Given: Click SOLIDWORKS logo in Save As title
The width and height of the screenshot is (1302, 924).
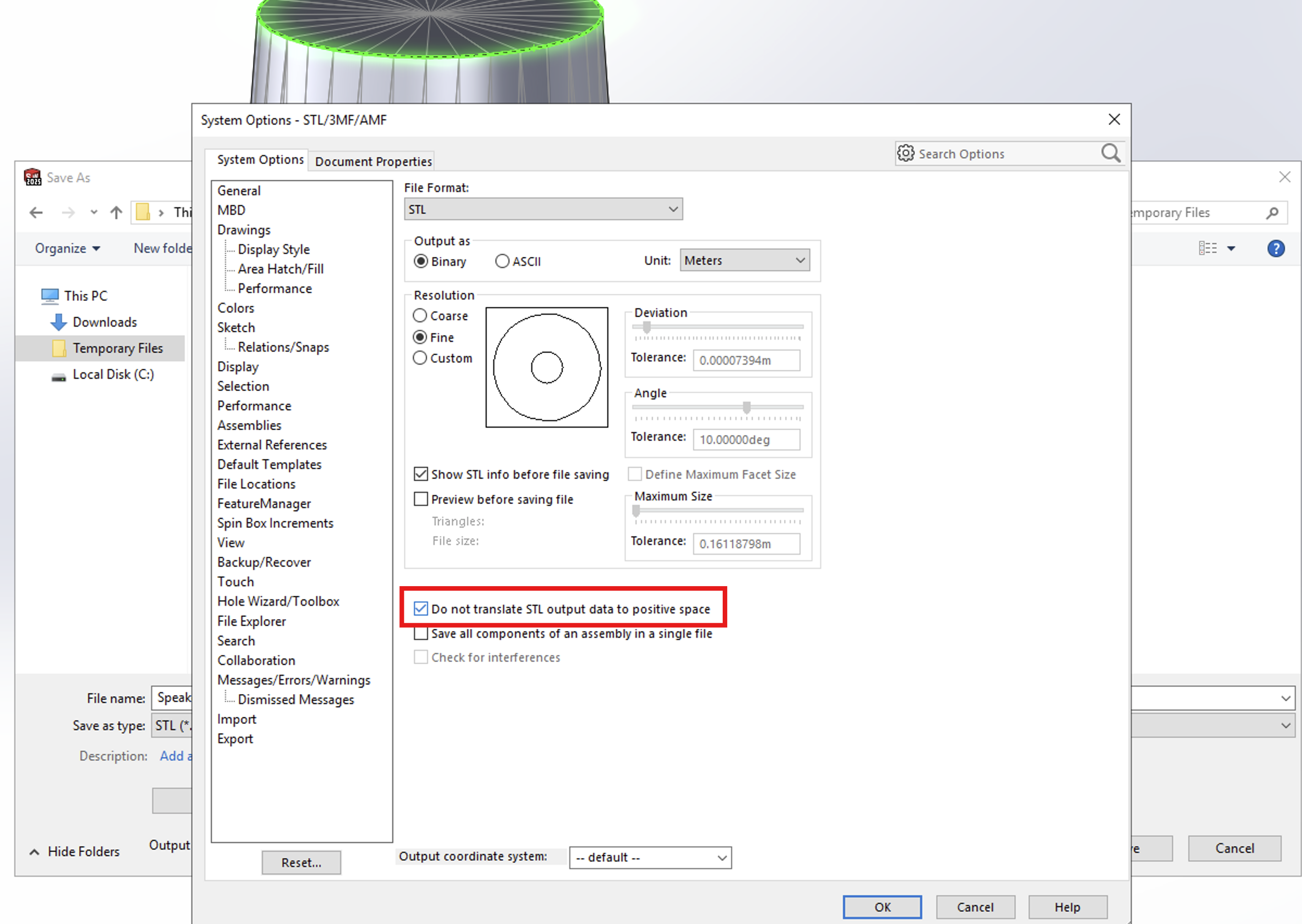Looking at the screenshot, I should 32,177.
